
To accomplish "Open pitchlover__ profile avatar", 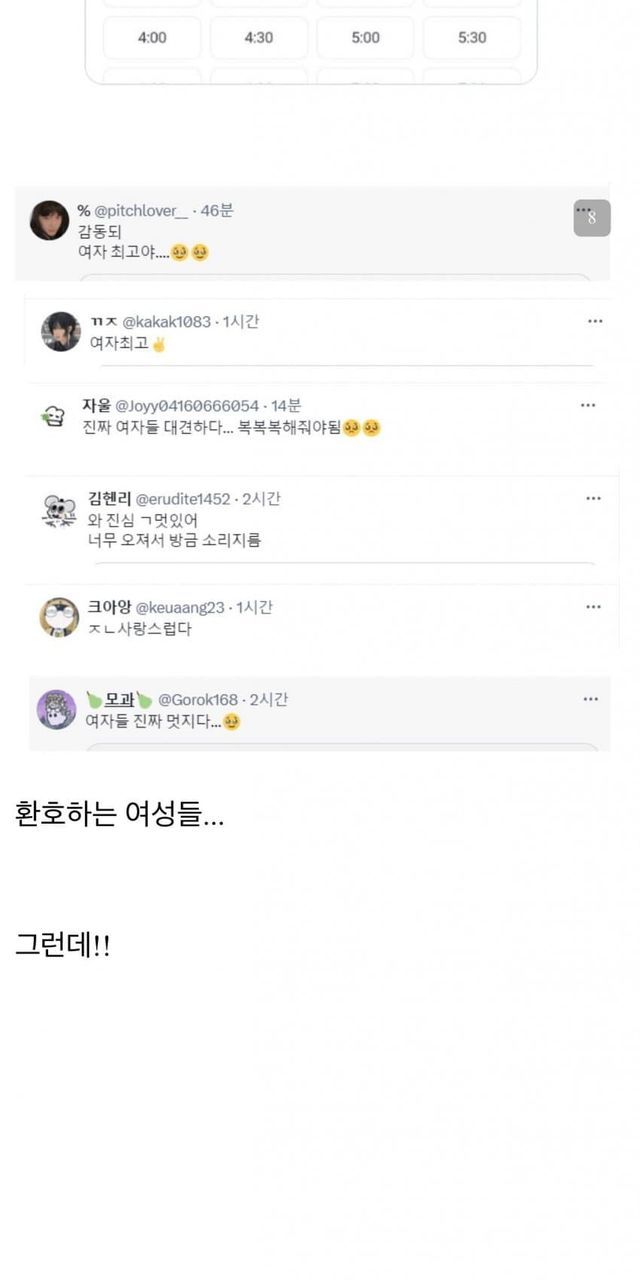I will tap(49, 220).
